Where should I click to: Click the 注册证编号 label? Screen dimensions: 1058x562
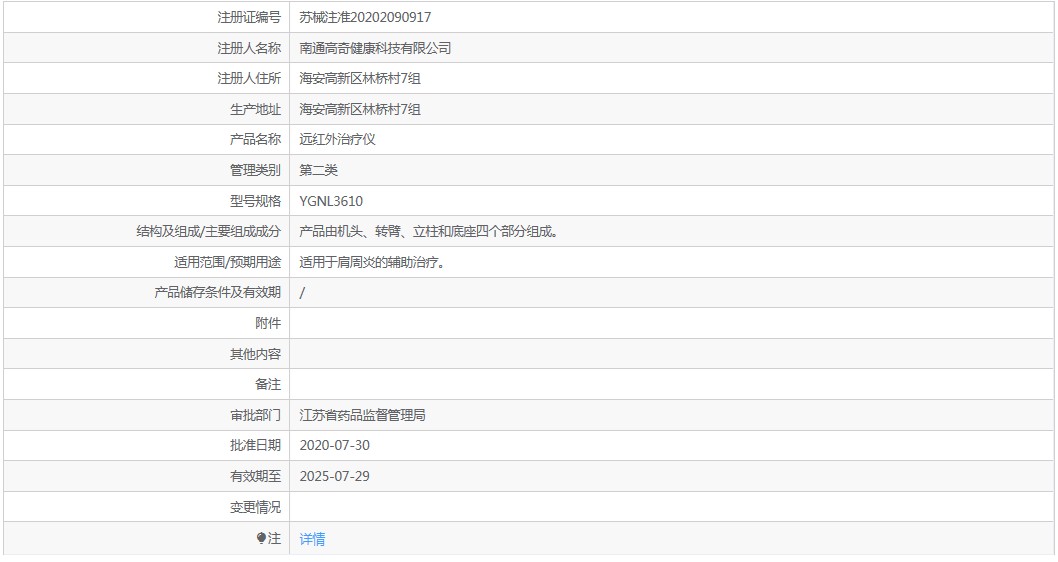(x=249, y=18)
